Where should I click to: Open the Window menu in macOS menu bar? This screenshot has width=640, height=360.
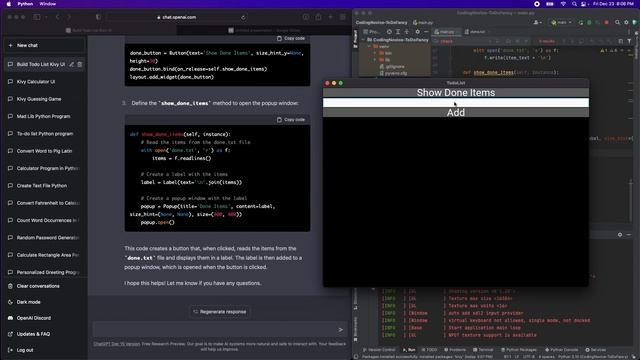(x=48, y=4)
